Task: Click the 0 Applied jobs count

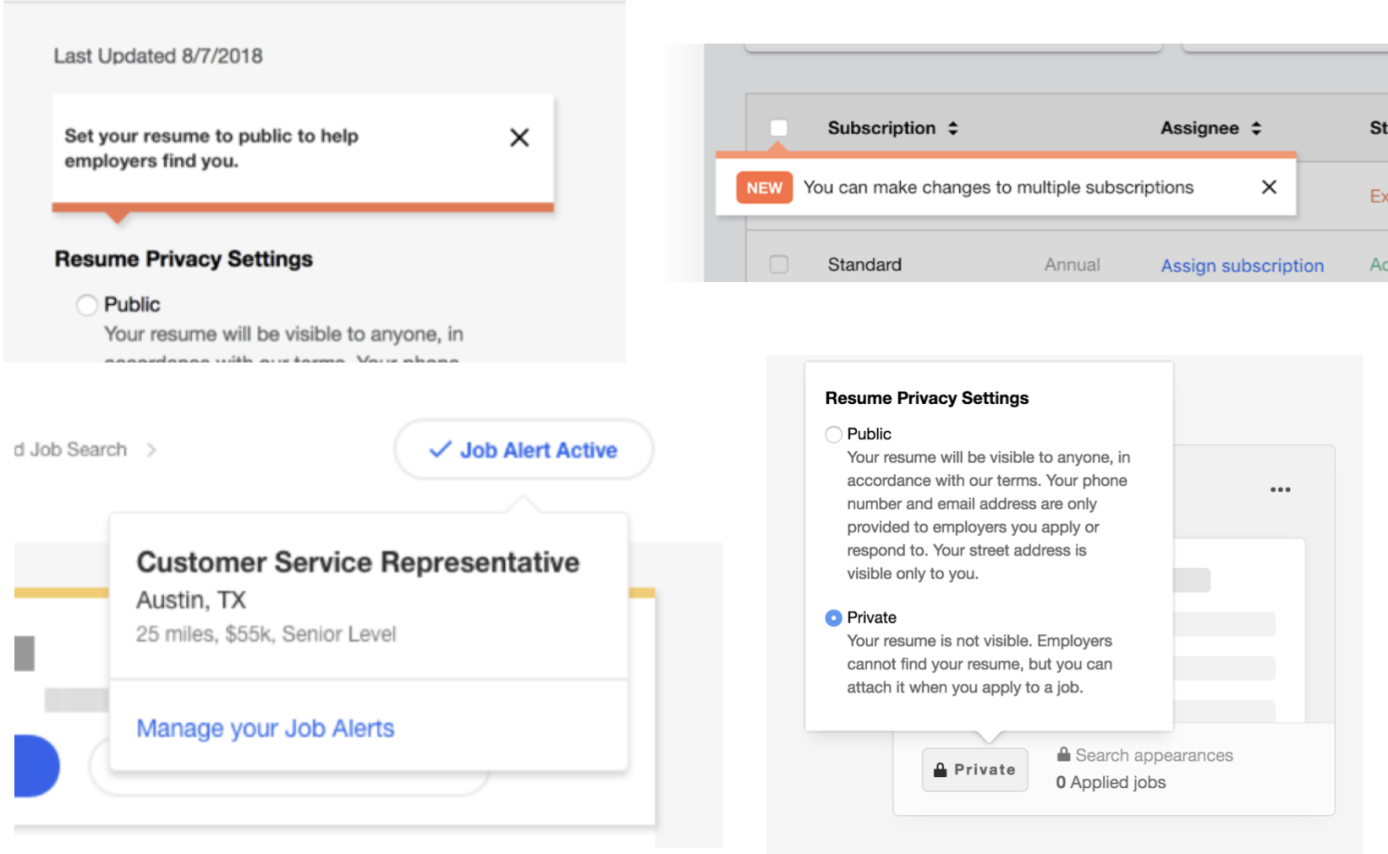Action: (x=1110, y=782)
